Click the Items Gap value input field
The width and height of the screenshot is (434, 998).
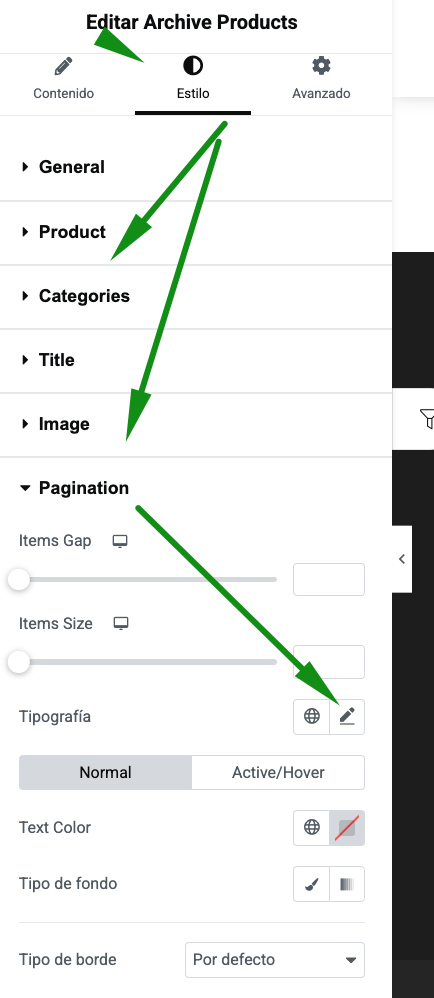tap(329, 579)
